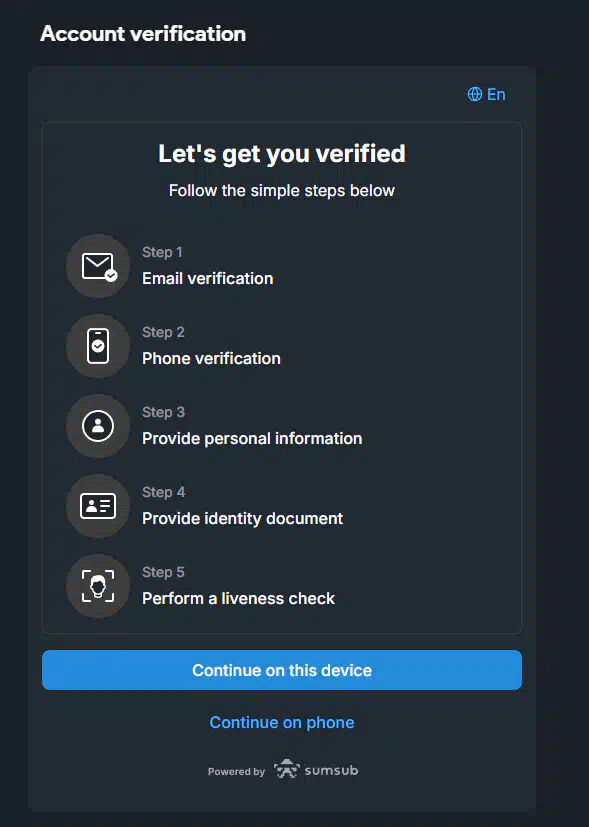Screen dimensions: 589x827
Task: Select Provide personal information step text
Action: tap(252, 439)
